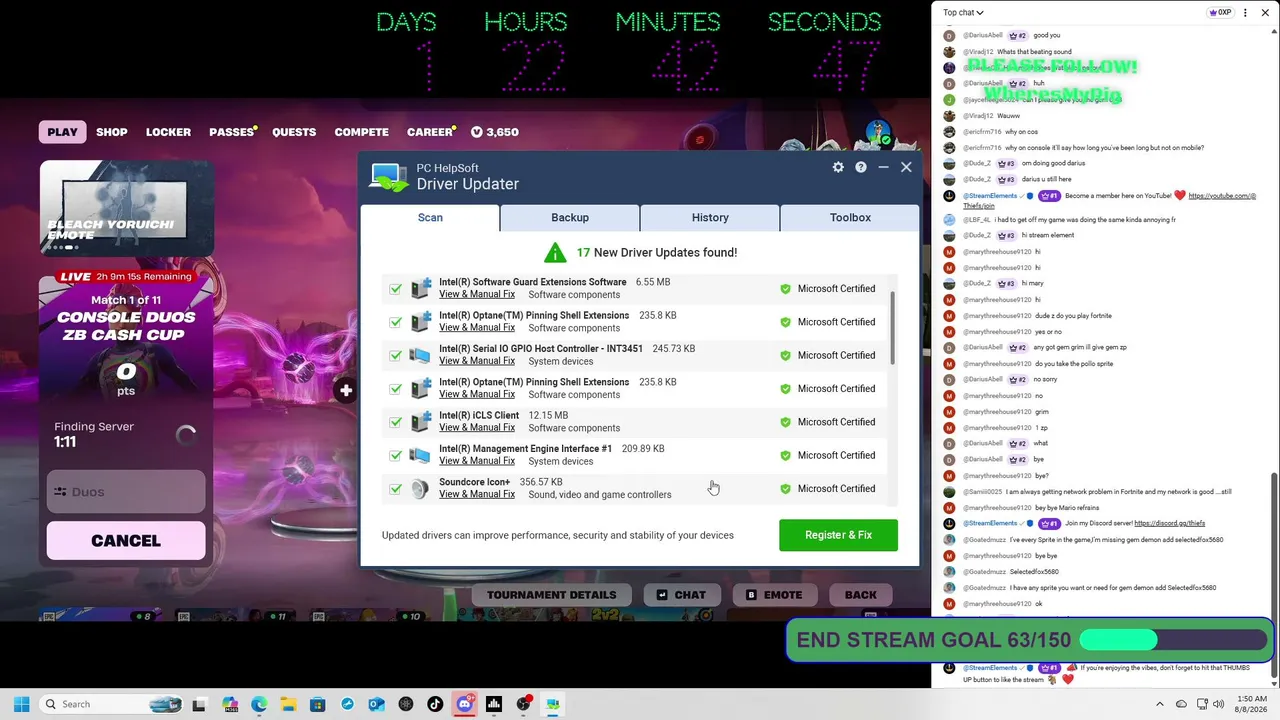The image size is (1280, 720).
Task: Cancel Fortnite matchmaking
Action: coord(126,541)
